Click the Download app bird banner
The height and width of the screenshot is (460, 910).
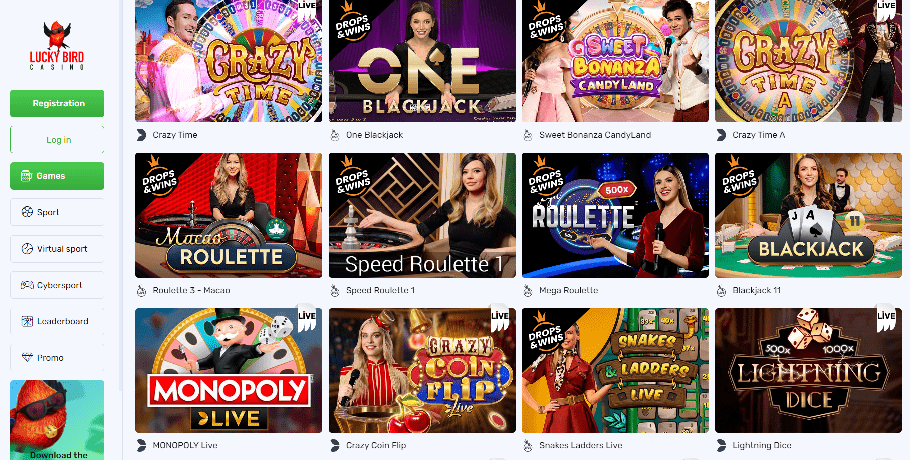[x=57, y=420]
